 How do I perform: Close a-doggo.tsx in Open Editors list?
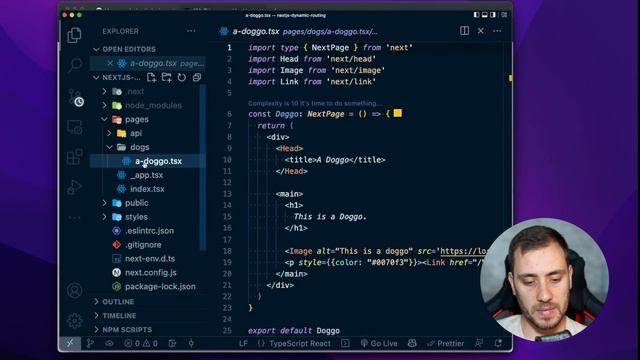[x=110, y=63]
